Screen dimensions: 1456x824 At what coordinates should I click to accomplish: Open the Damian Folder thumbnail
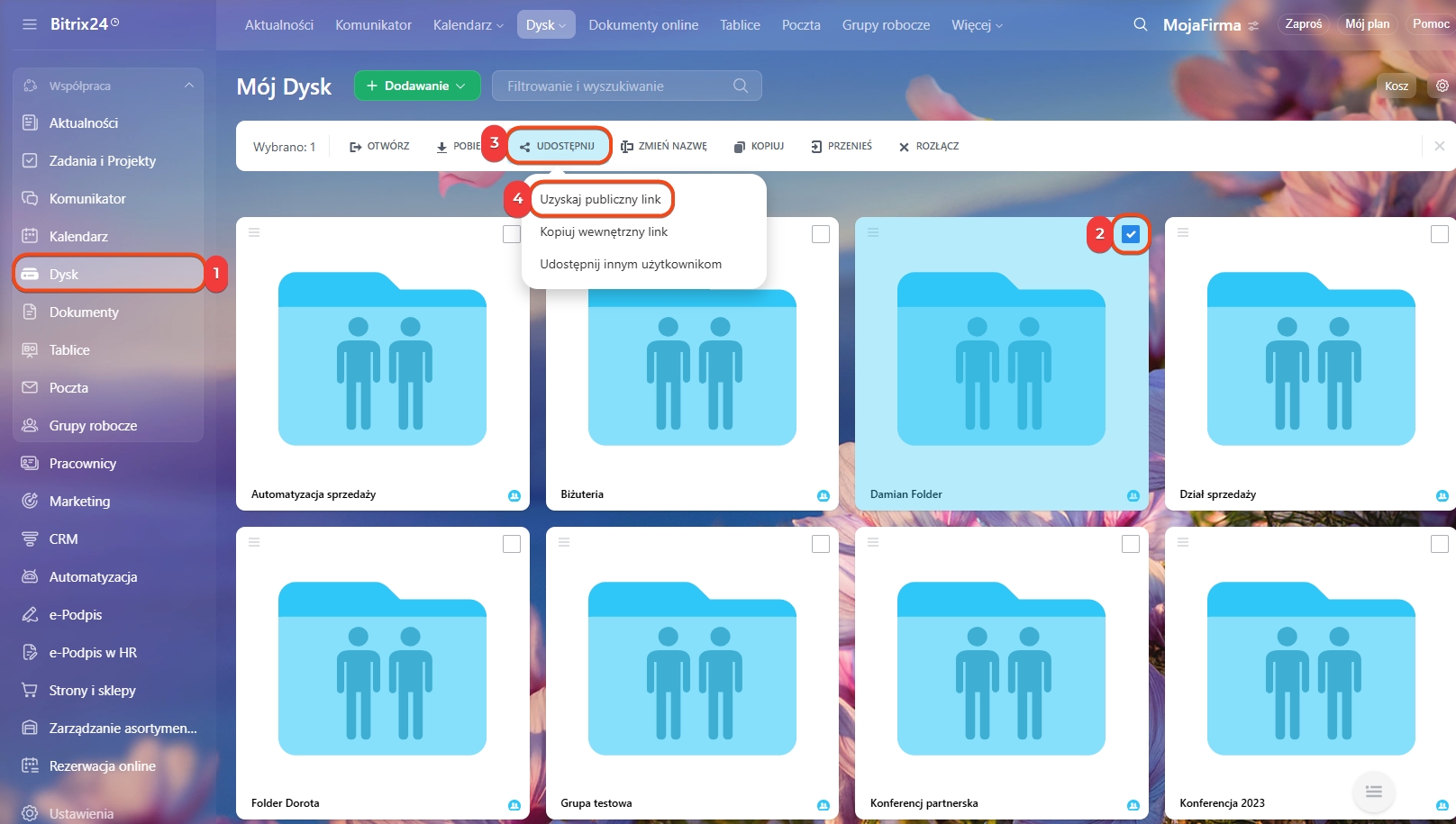1001,358
